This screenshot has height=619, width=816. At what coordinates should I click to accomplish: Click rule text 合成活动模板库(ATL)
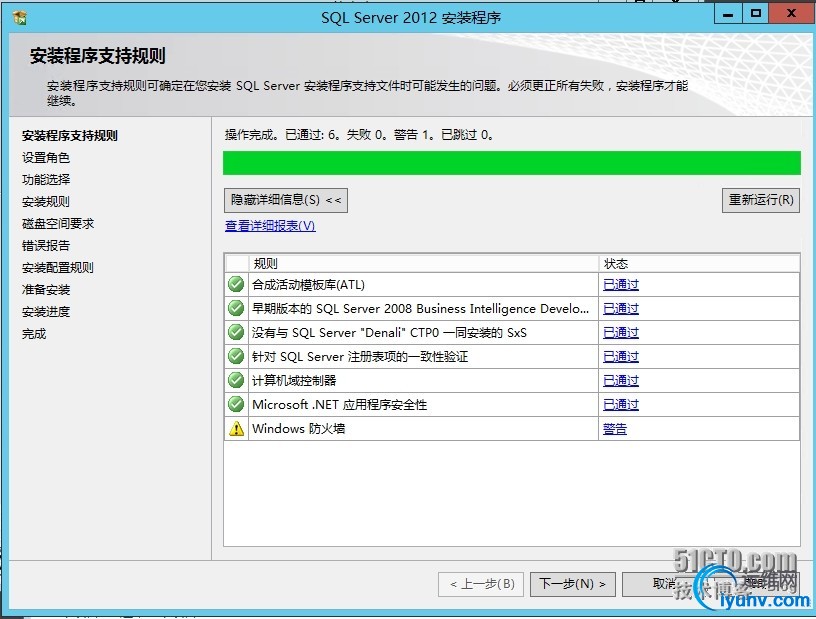tap(309, 285)
